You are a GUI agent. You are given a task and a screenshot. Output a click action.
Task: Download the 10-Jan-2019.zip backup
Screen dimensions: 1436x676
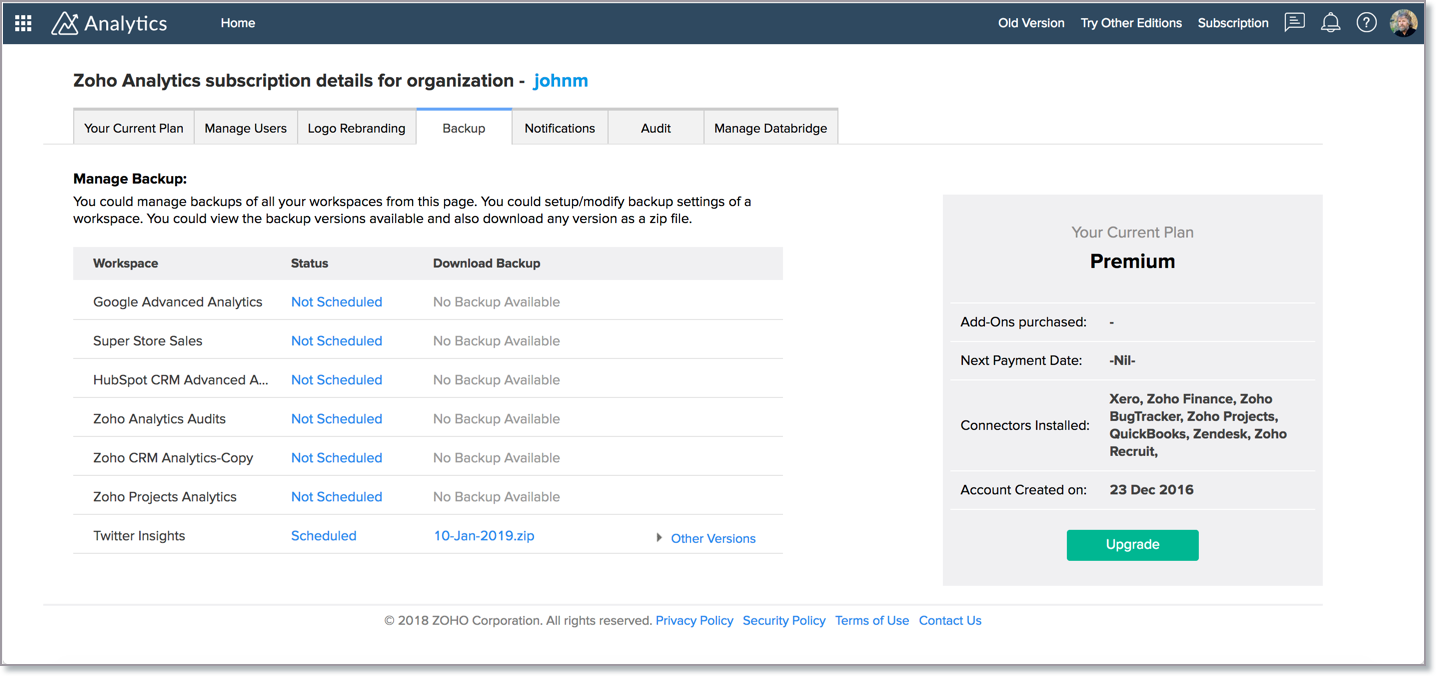coord(484,536)
